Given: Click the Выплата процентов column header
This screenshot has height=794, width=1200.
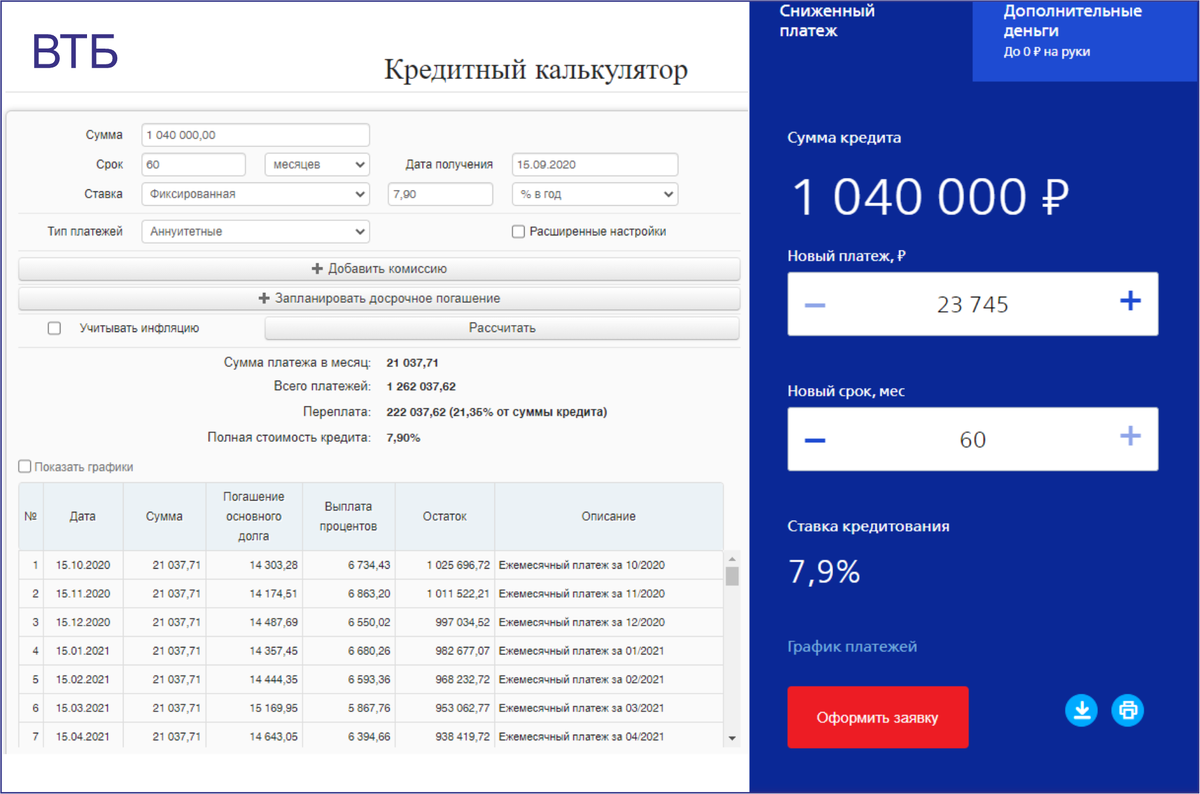Looking at the screenshot, I should click(x=349, y=517).
